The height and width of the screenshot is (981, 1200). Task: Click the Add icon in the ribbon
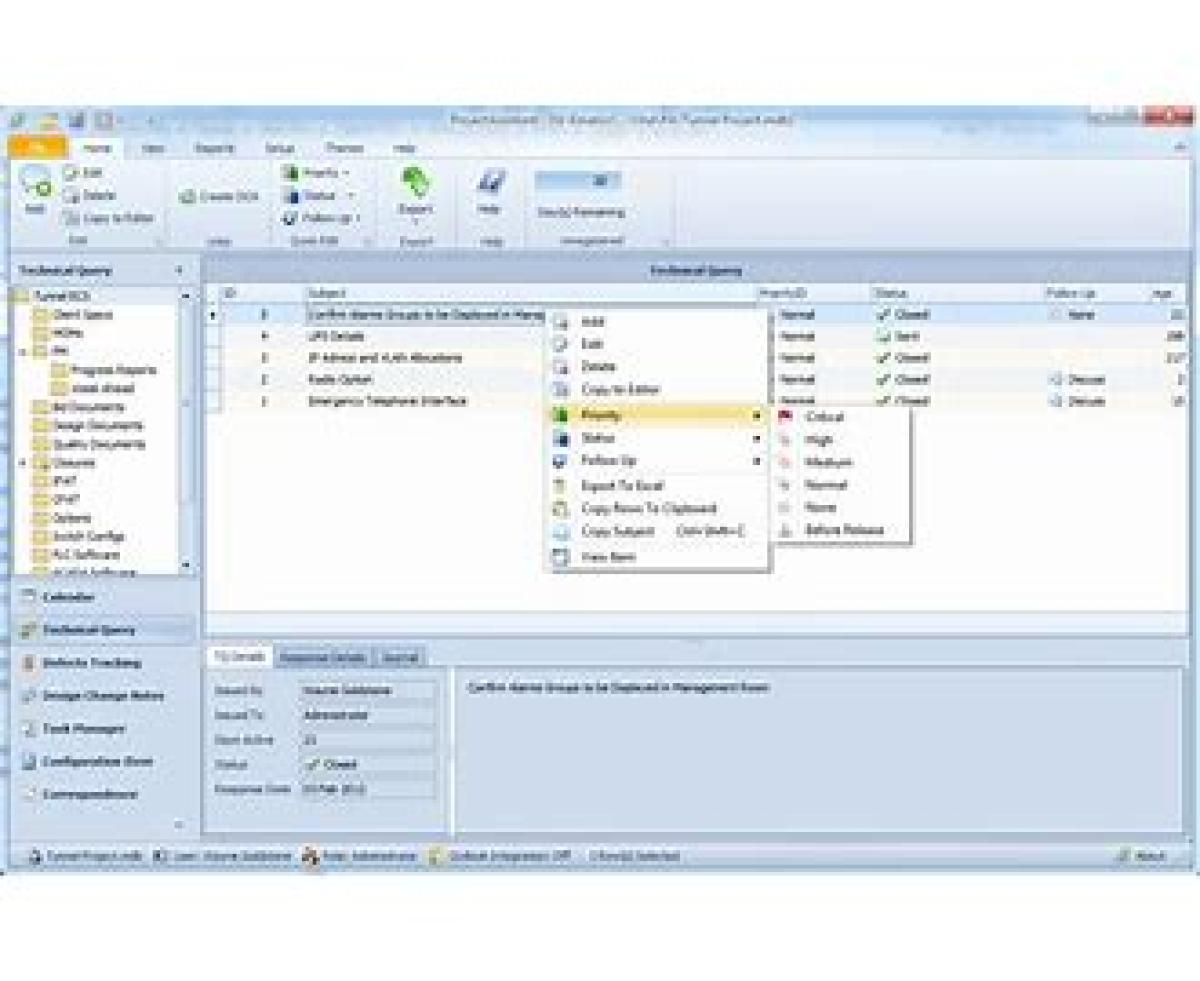[x=36, y=191]
